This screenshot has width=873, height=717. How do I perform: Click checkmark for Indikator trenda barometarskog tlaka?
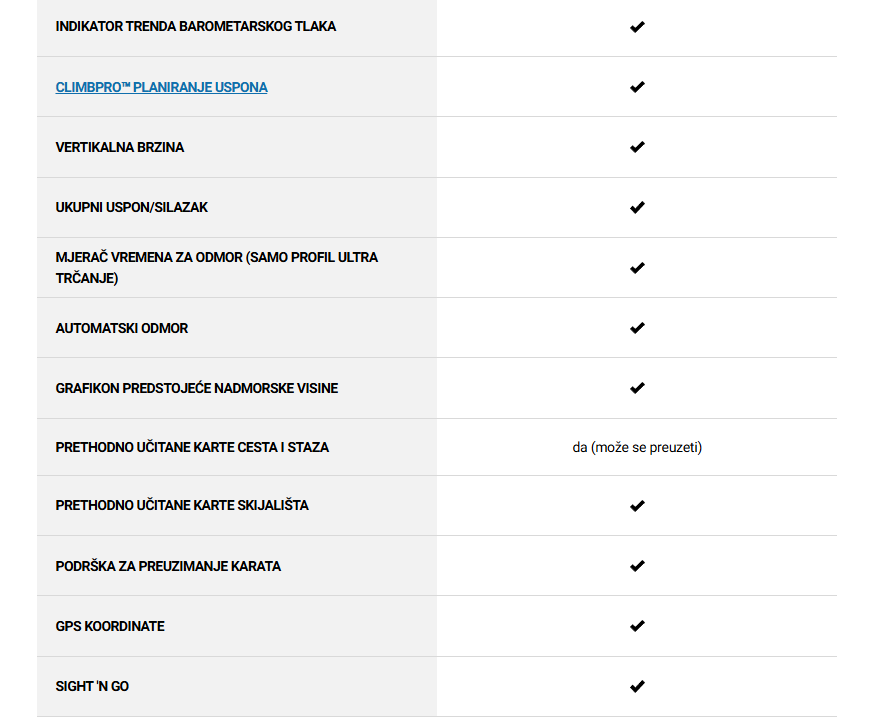pos(637,27)
